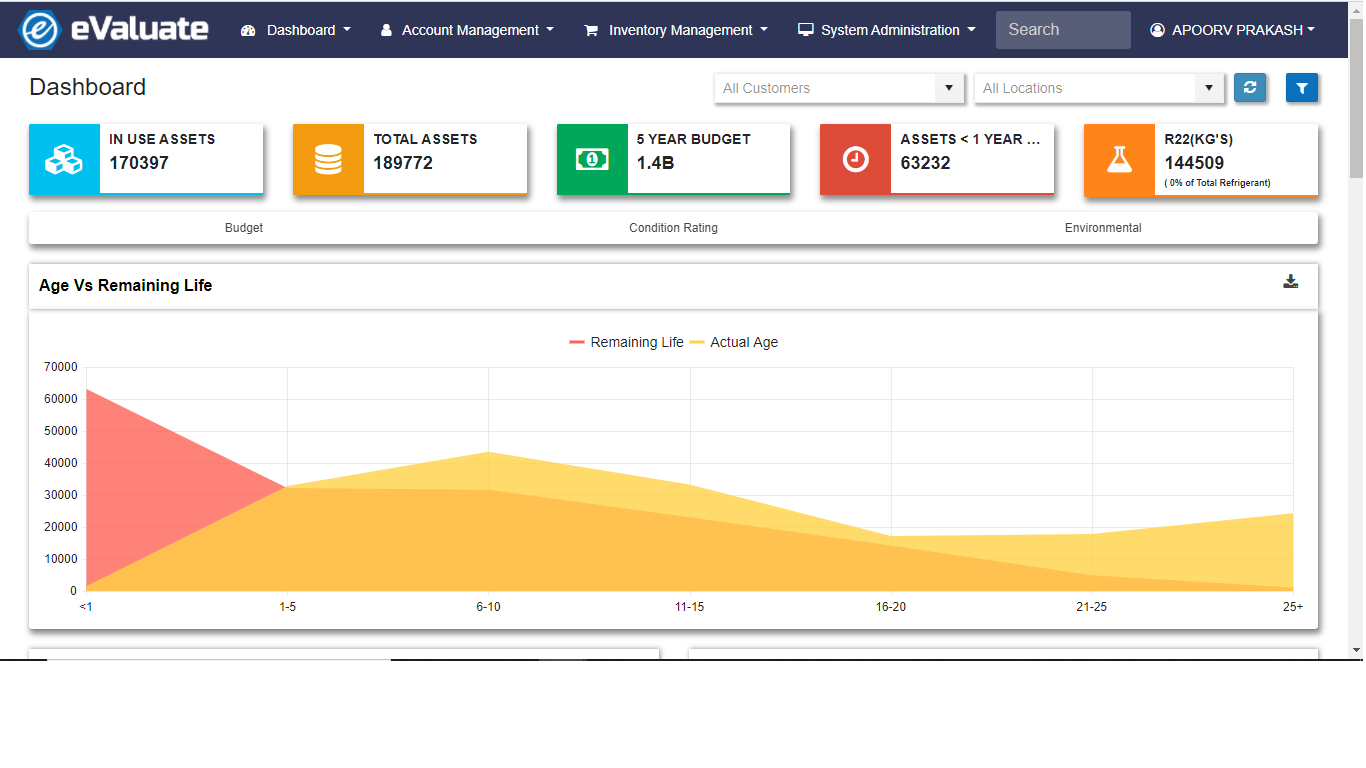The width and height of the screenshot is (1366, 768).
Task: Click the value 63232
Action: [x=925, y=163]
